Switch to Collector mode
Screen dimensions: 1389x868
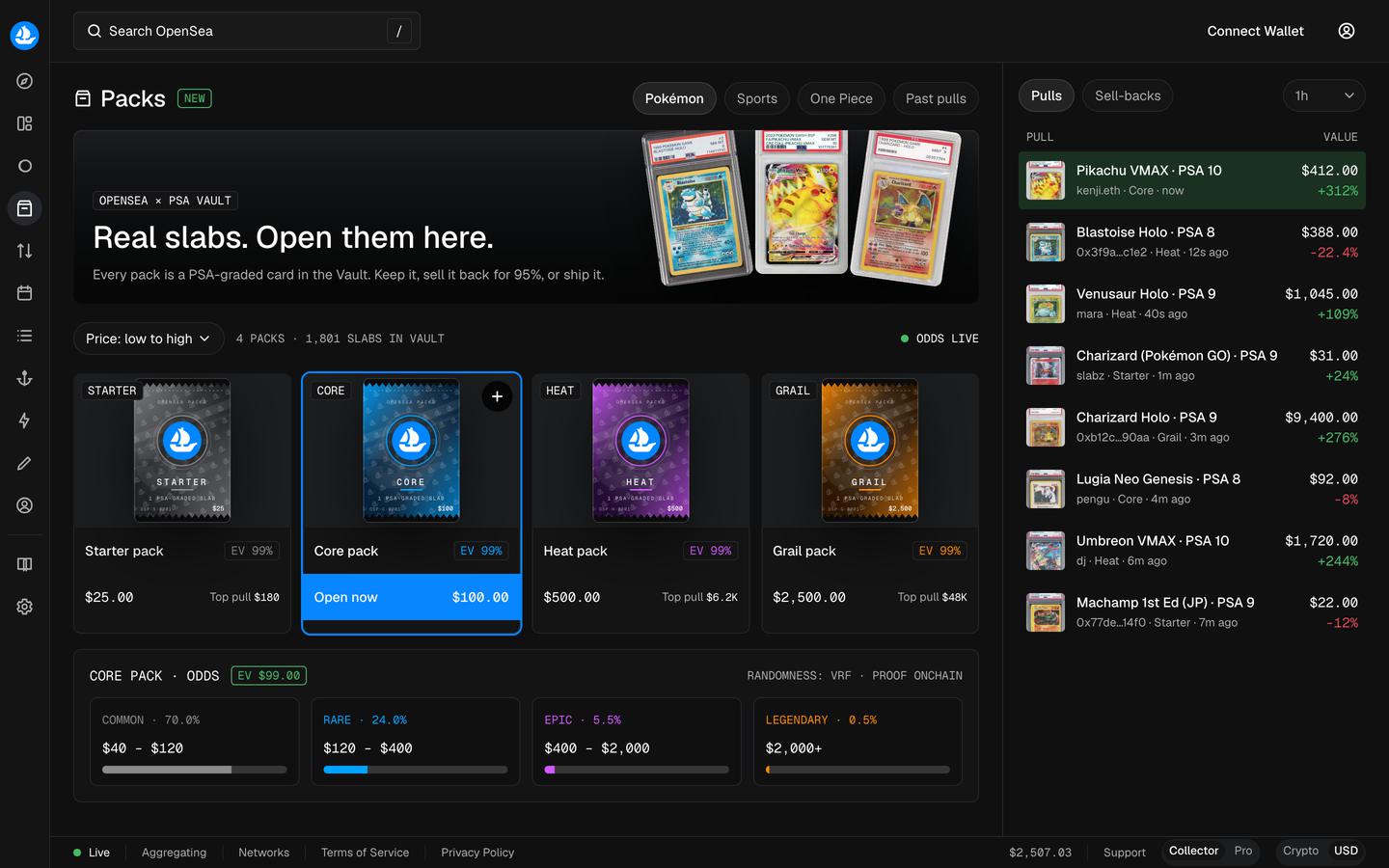(x=1193, y=851)
